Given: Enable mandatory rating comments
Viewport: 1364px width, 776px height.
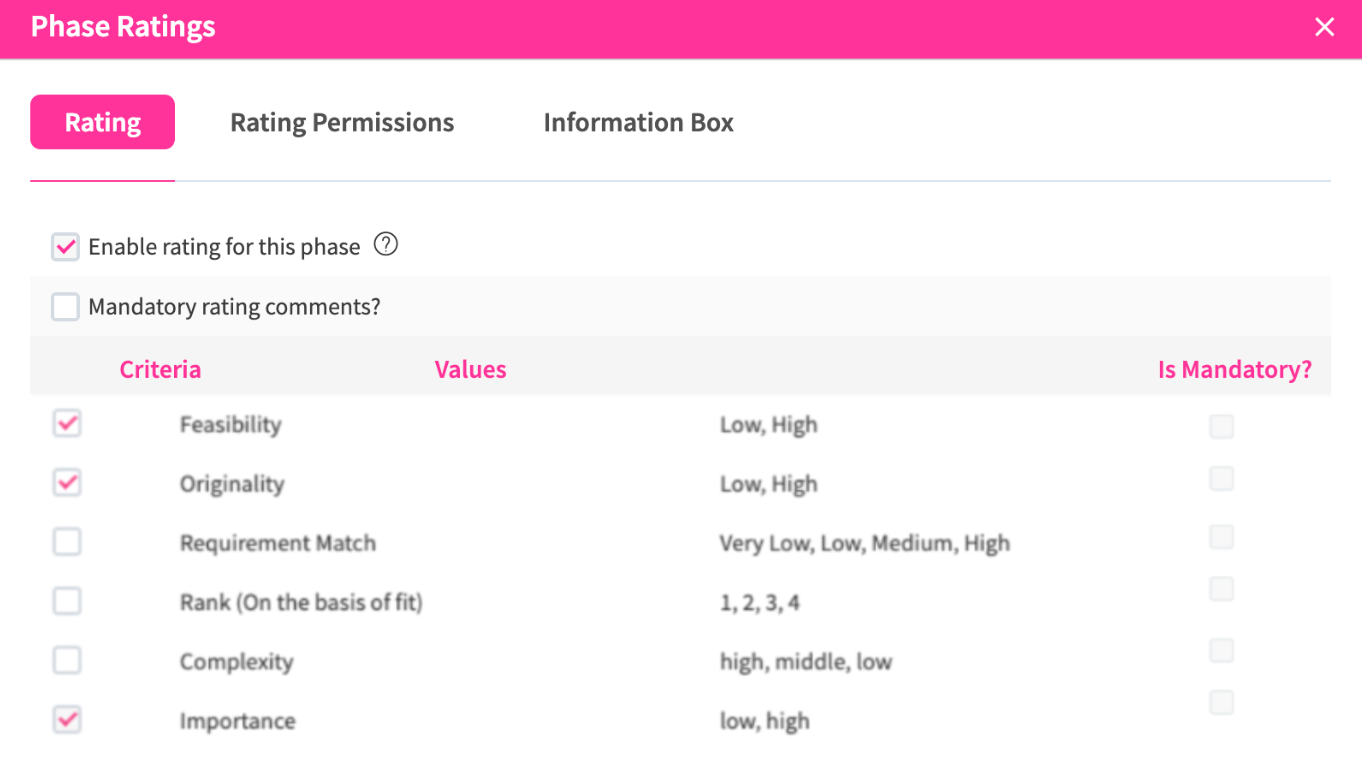Looking at the screenshot, I should (x=66, y=307).
